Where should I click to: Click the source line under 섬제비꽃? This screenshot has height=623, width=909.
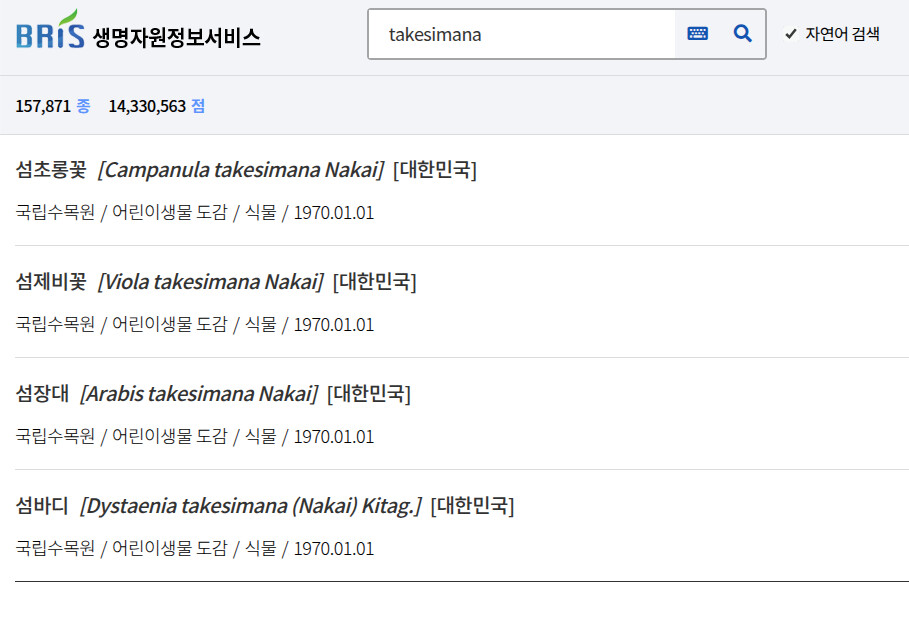click(195, 325)
